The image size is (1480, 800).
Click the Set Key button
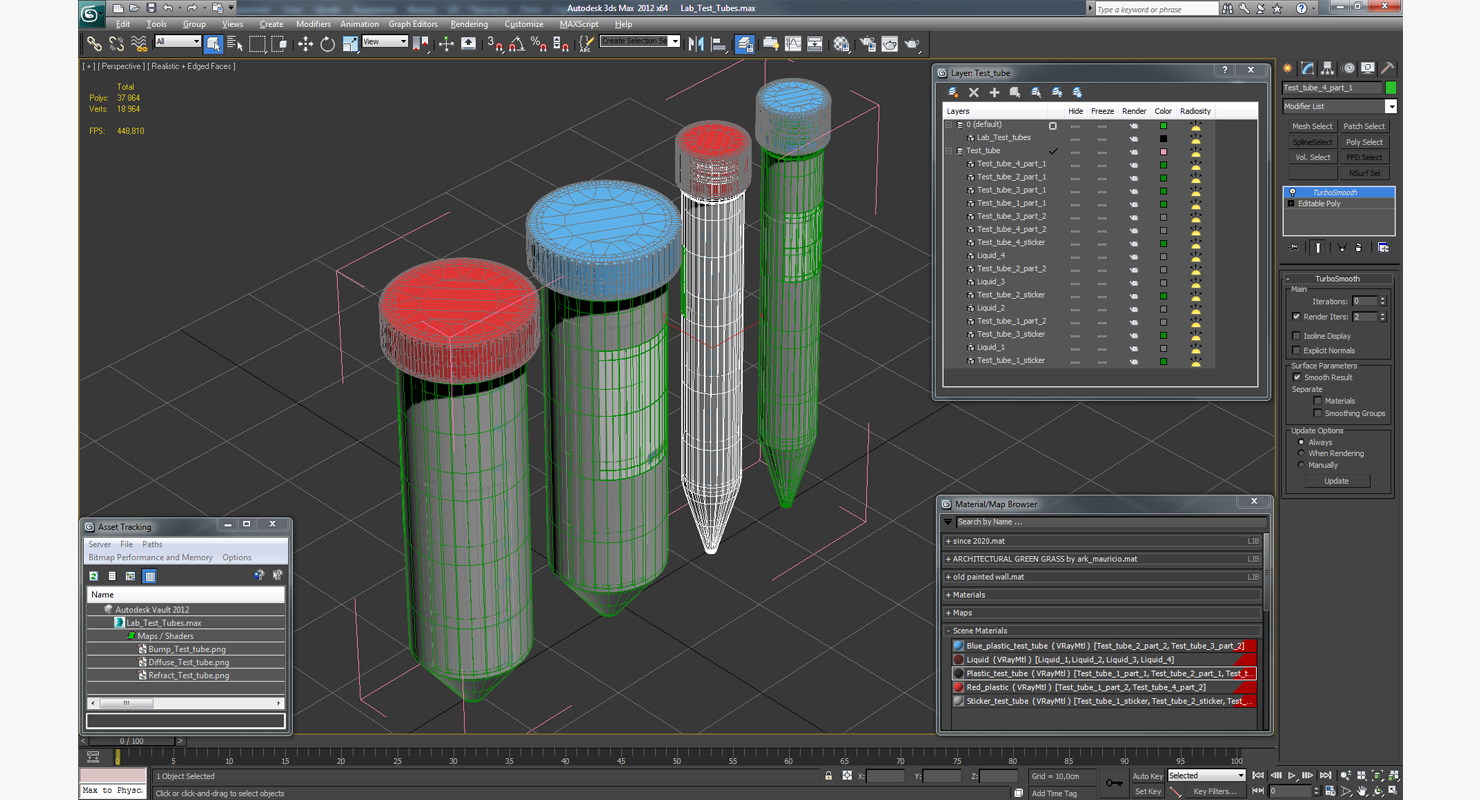pos(1148,792)
